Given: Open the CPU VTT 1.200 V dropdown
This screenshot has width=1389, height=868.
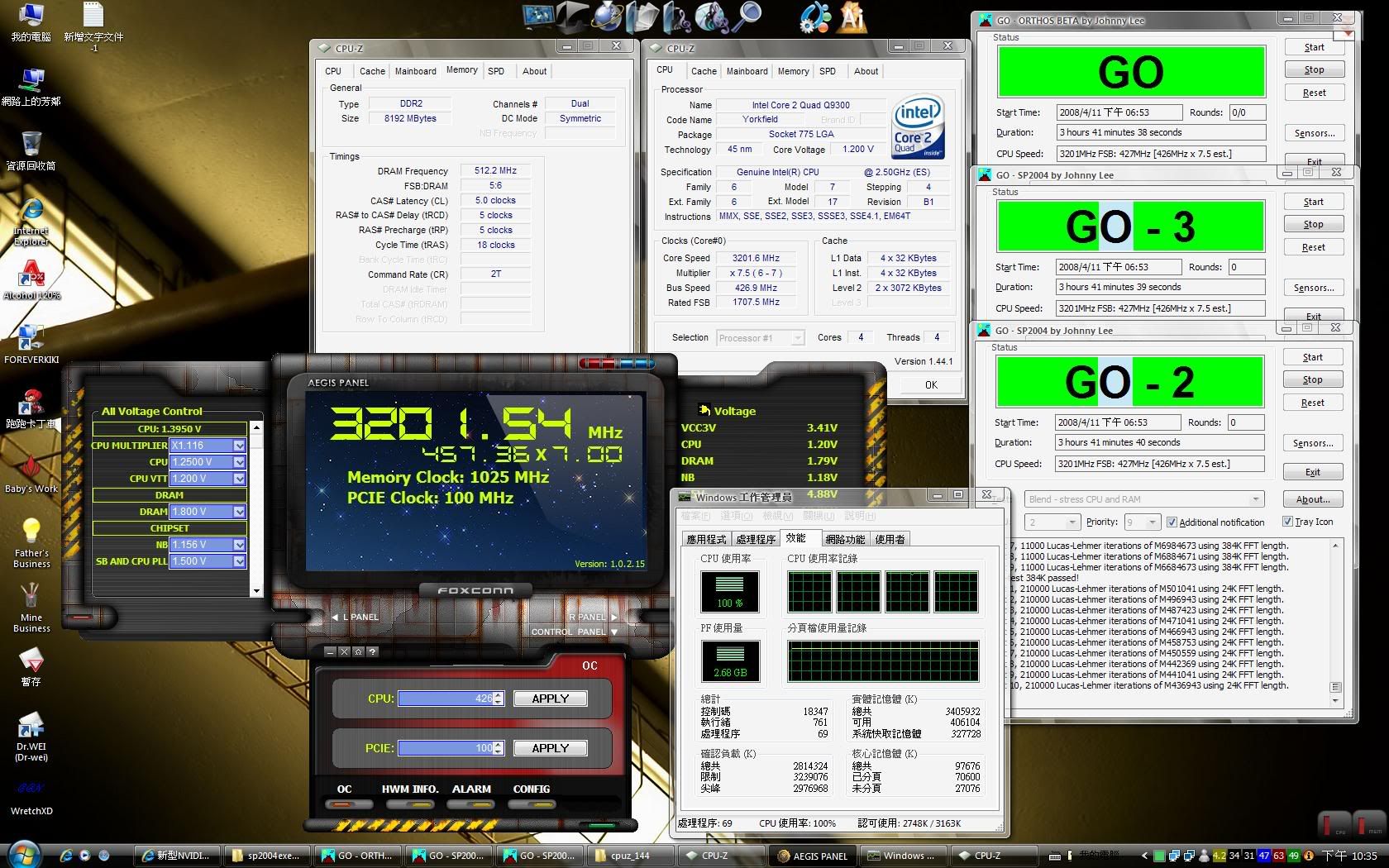Looking at the screenshot, I should [x=240, y=479].
